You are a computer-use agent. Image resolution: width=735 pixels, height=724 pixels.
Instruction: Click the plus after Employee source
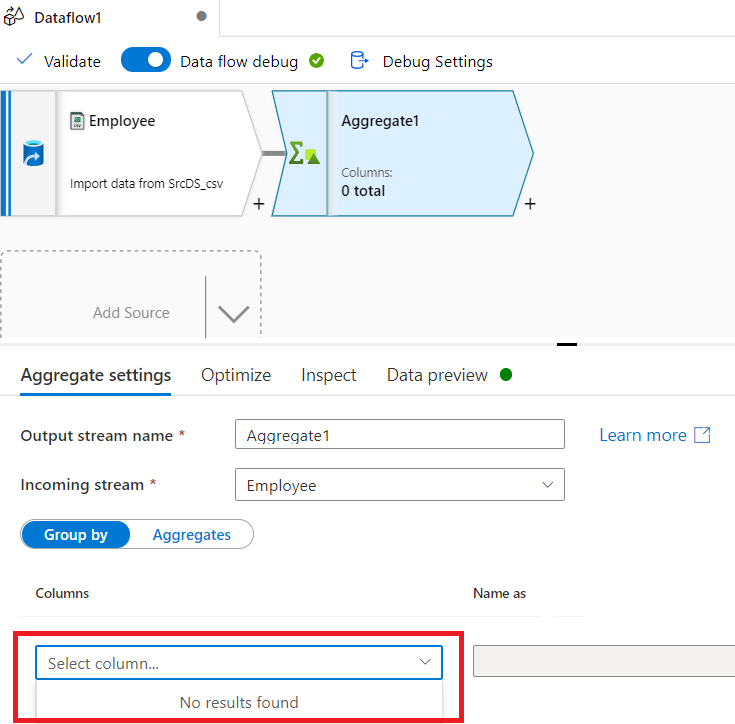point(259,204)
